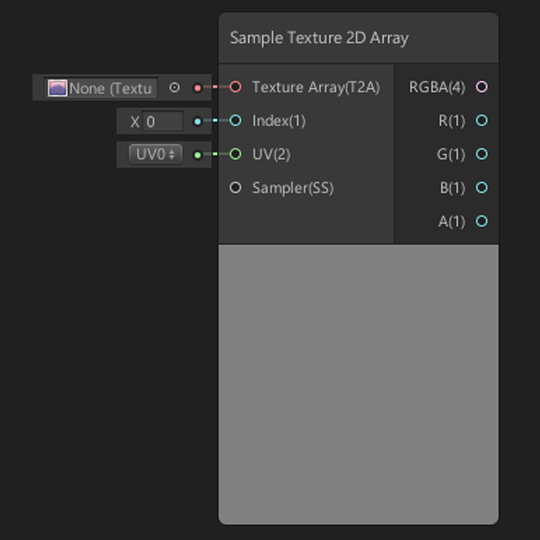This screenshot has width=540, height=540.
Task: Click the X label of the index field
Action: click(x=135, y=122)
